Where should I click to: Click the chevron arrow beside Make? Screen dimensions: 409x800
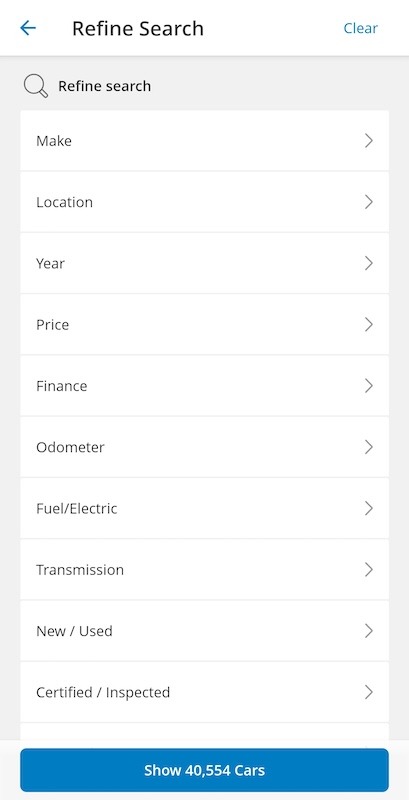pos(369,141)
